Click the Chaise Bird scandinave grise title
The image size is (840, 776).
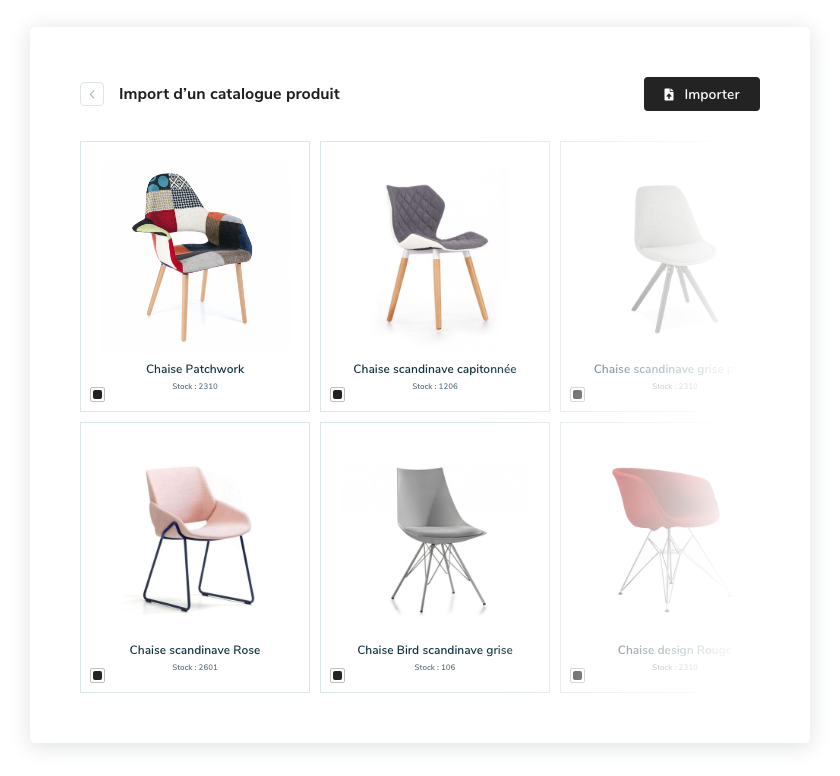point(434,650)
